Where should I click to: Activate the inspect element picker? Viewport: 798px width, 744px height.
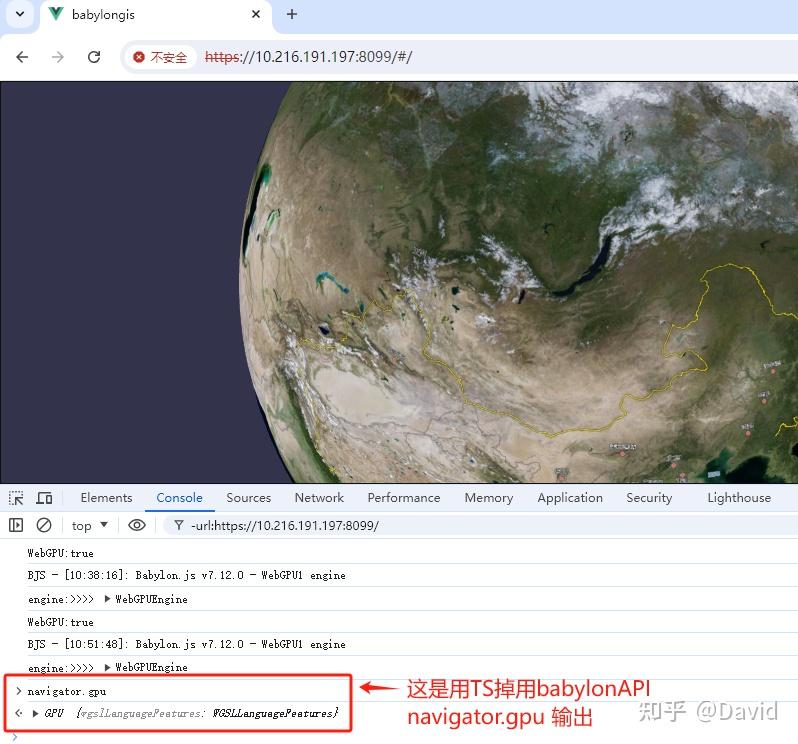click(16, 498)
